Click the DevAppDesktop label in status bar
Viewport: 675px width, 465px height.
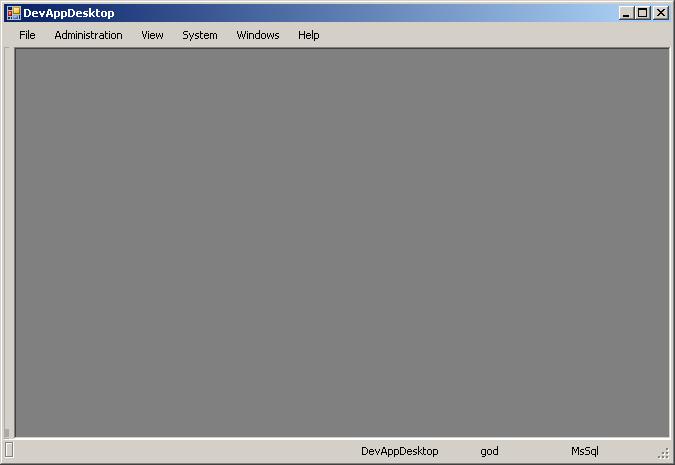pyautogui.click(x=400, y=451)
